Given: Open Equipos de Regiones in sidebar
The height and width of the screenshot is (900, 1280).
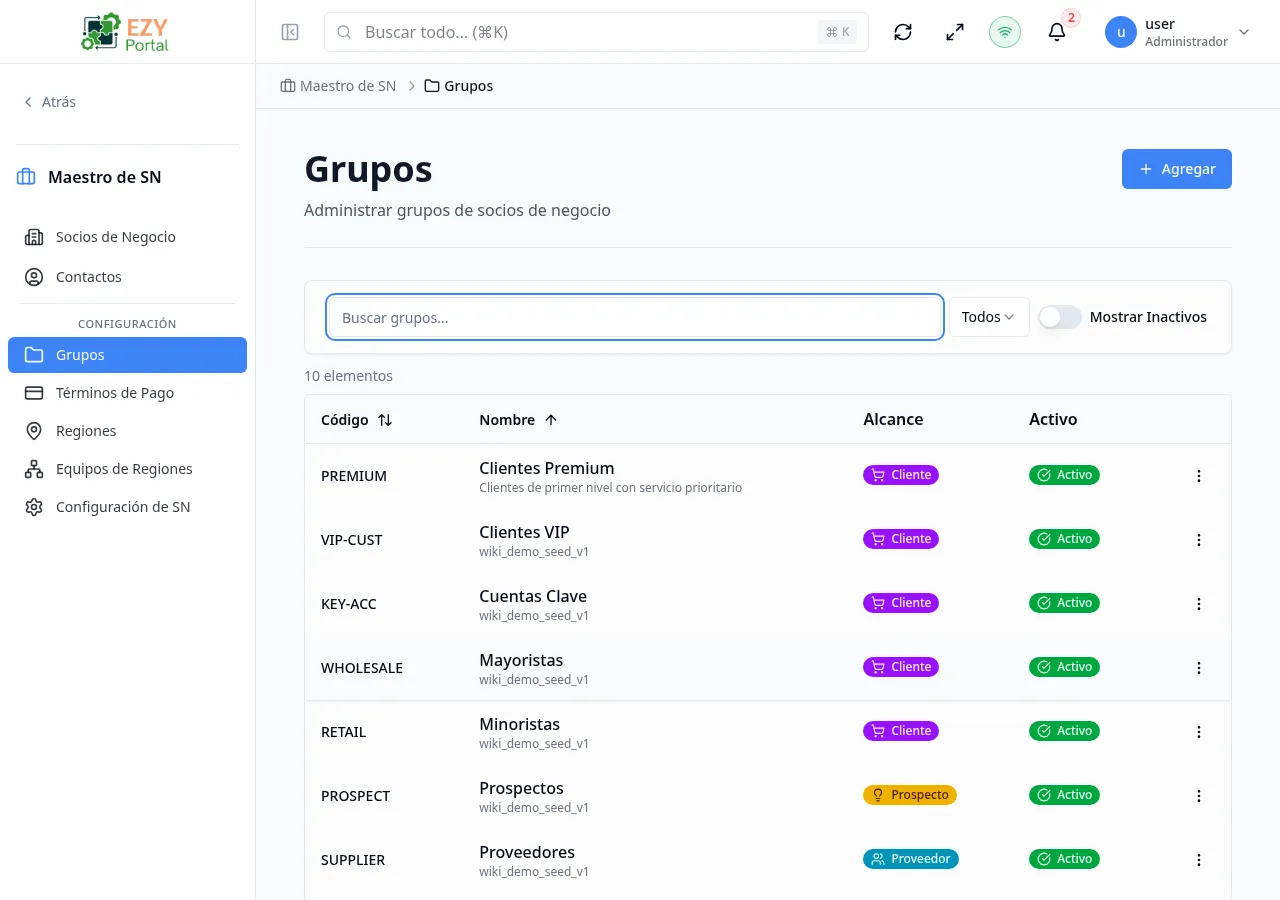Looking at the screenshot, I should [x=127, y=469].
